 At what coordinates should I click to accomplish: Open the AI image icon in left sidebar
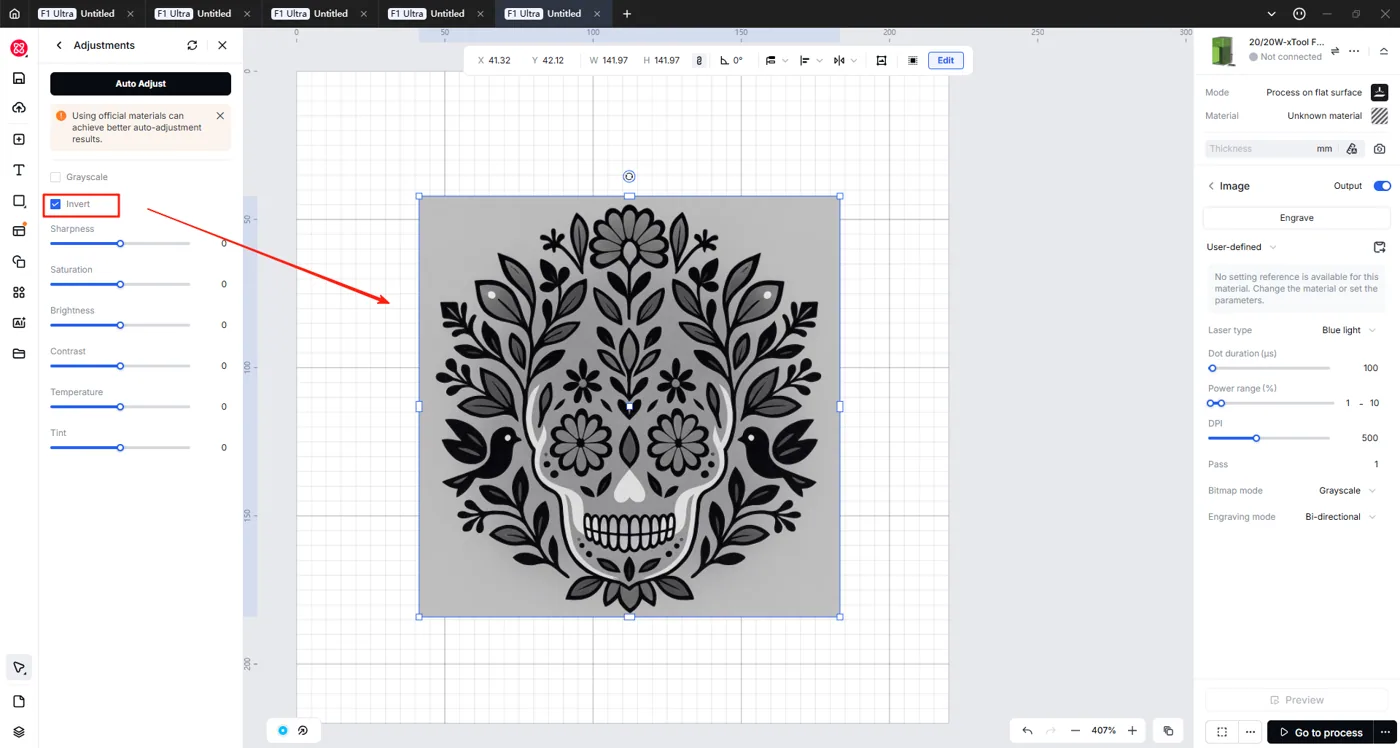click(18, 323)
